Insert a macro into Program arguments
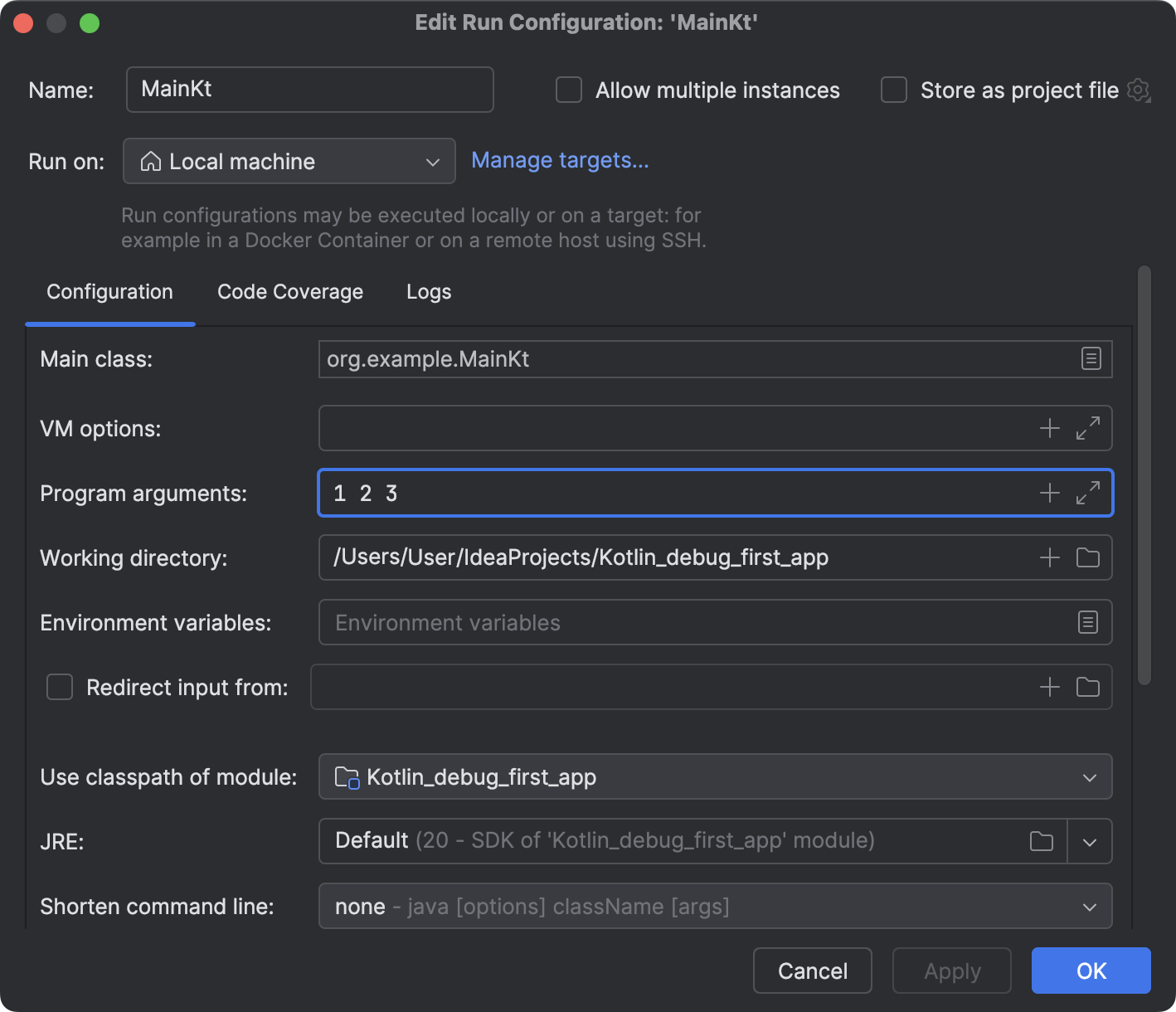The height and width of the screenshot is (1012, 1176). [x=1050, y=493]
